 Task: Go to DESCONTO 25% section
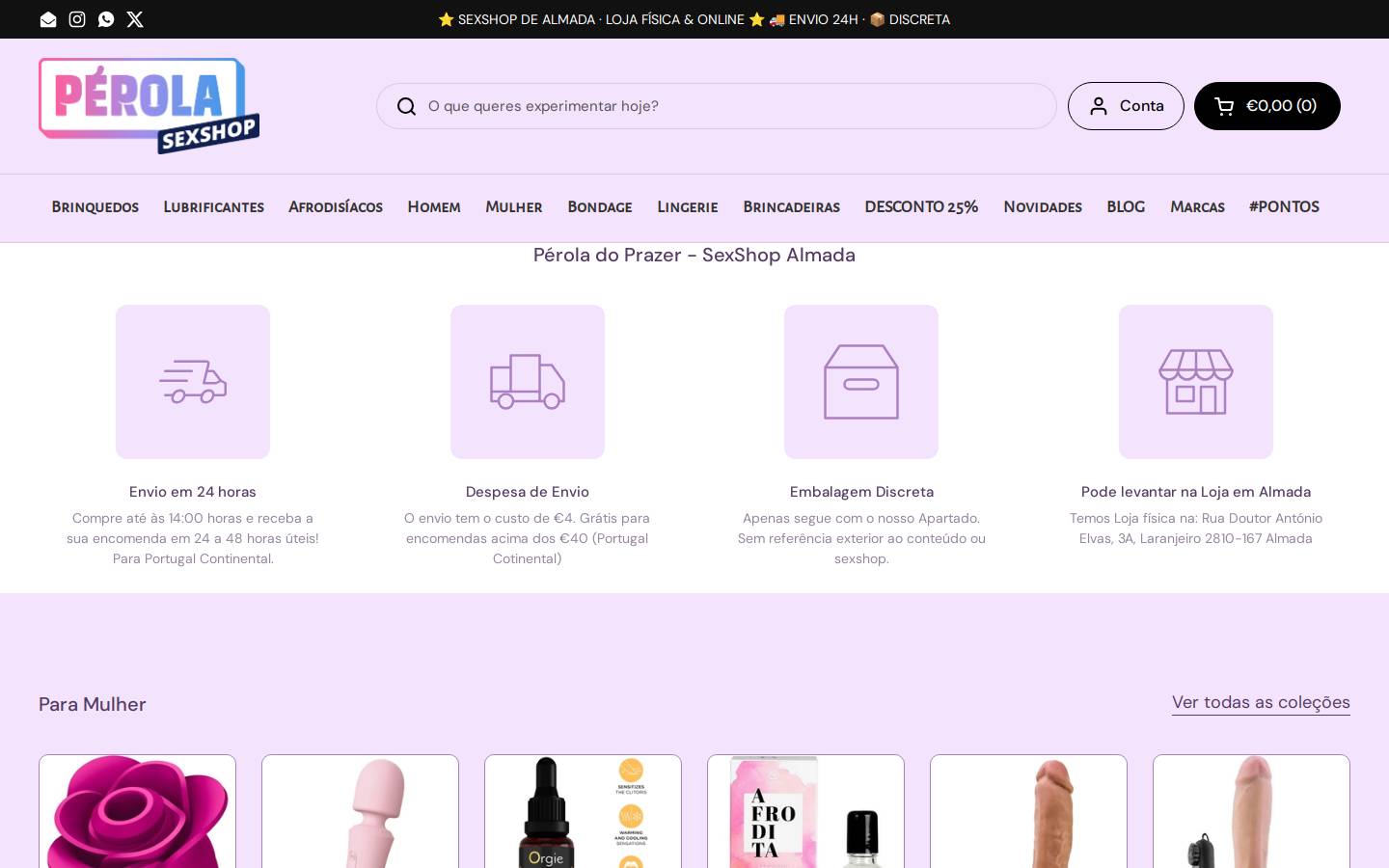(x=921, y=207)
